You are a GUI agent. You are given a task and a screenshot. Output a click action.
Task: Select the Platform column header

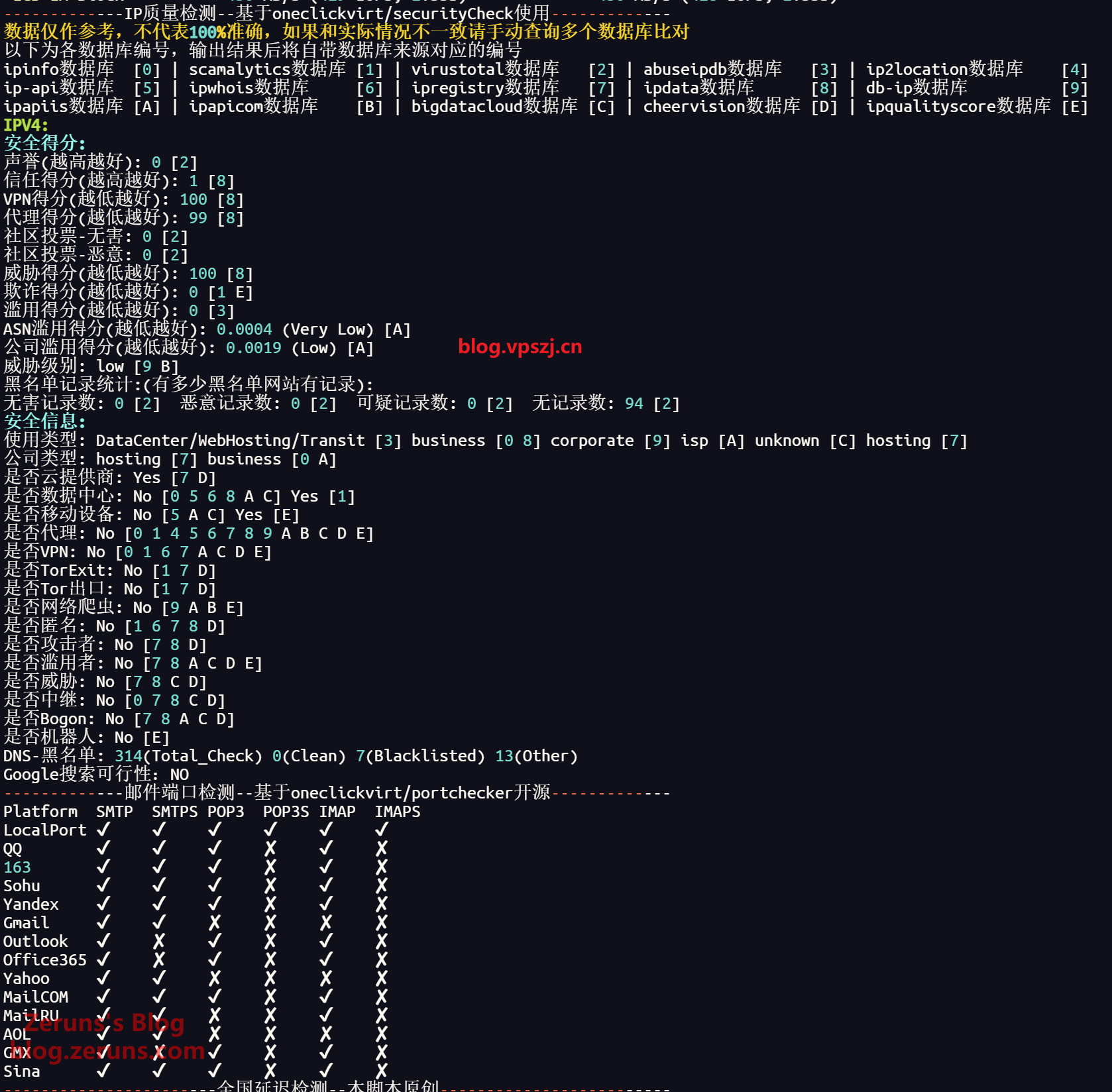(40, 811)
